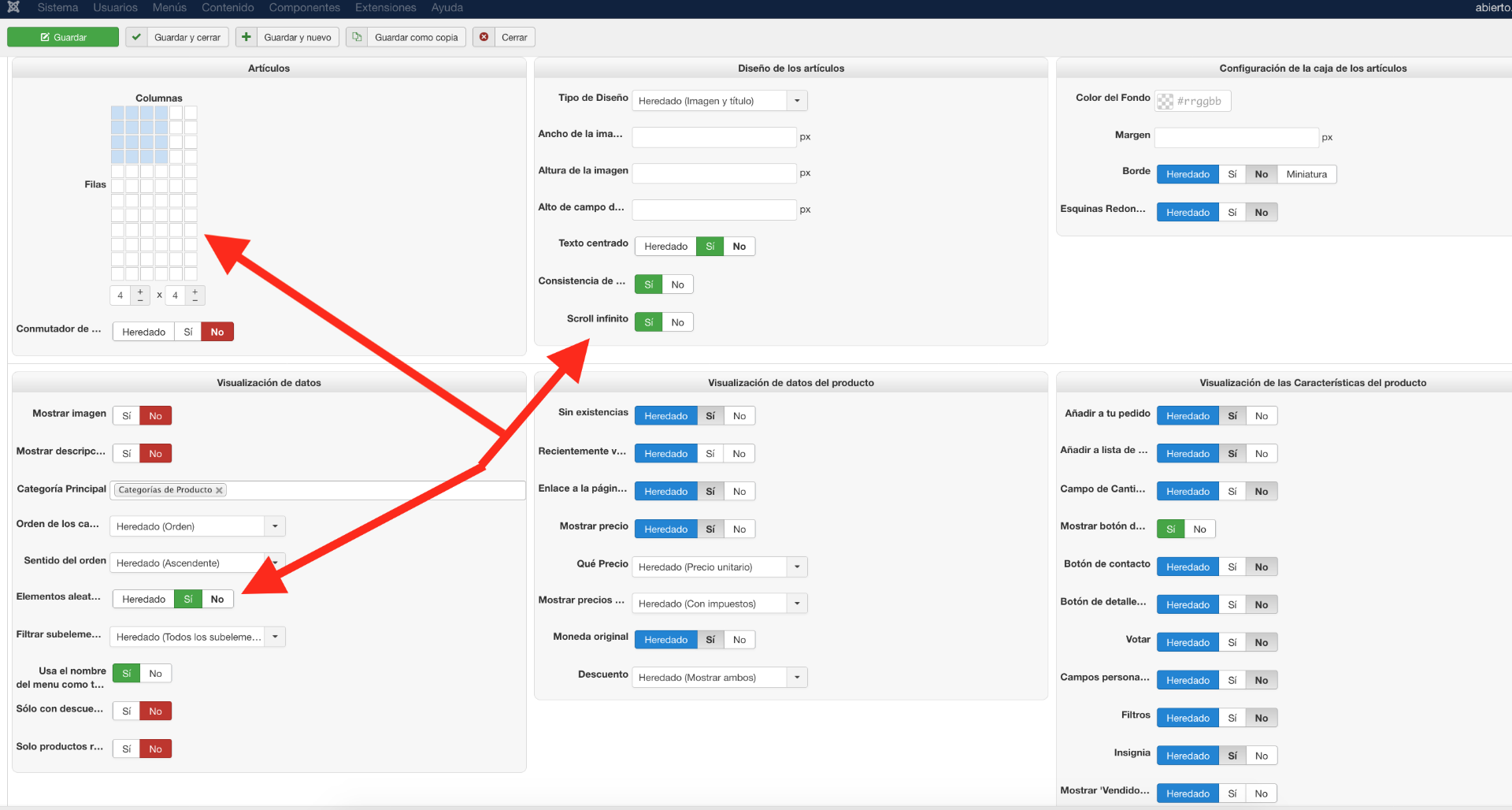Open the Menús menu
Screen dimensions: 1512x810
click(x=169, y=8)
